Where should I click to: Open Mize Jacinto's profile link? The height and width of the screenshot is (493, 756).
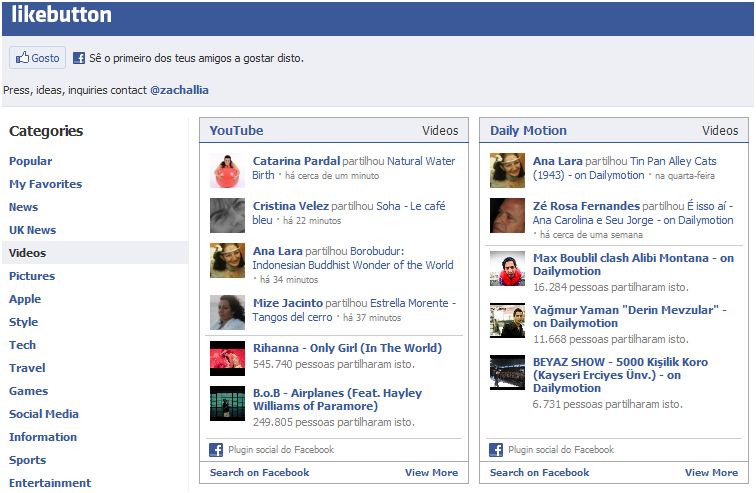(x=288, y=303)
